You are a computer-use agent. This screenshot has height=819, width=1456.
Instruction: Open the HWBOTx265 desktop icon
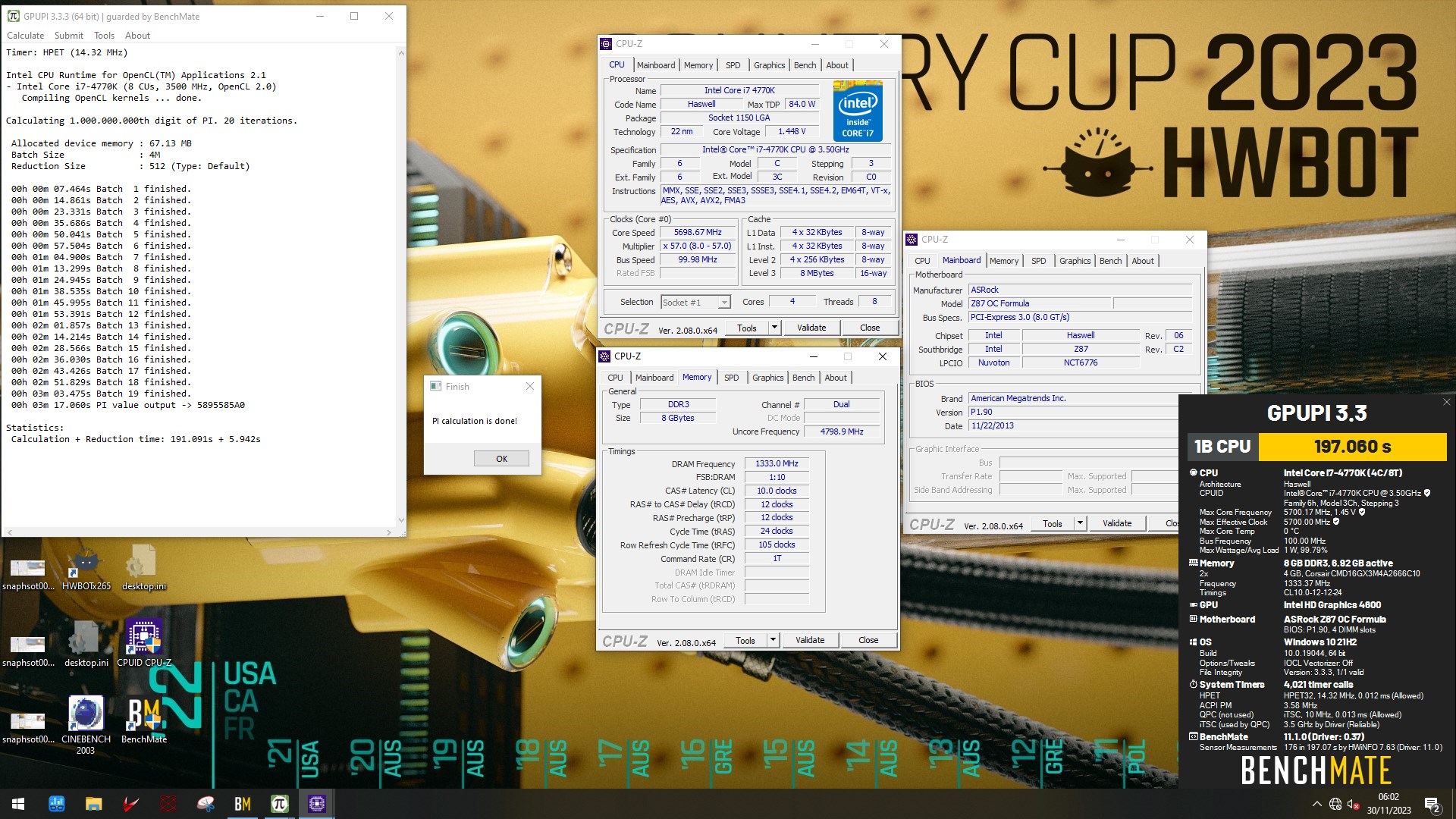pyautogui.click(x=86, y=567)
